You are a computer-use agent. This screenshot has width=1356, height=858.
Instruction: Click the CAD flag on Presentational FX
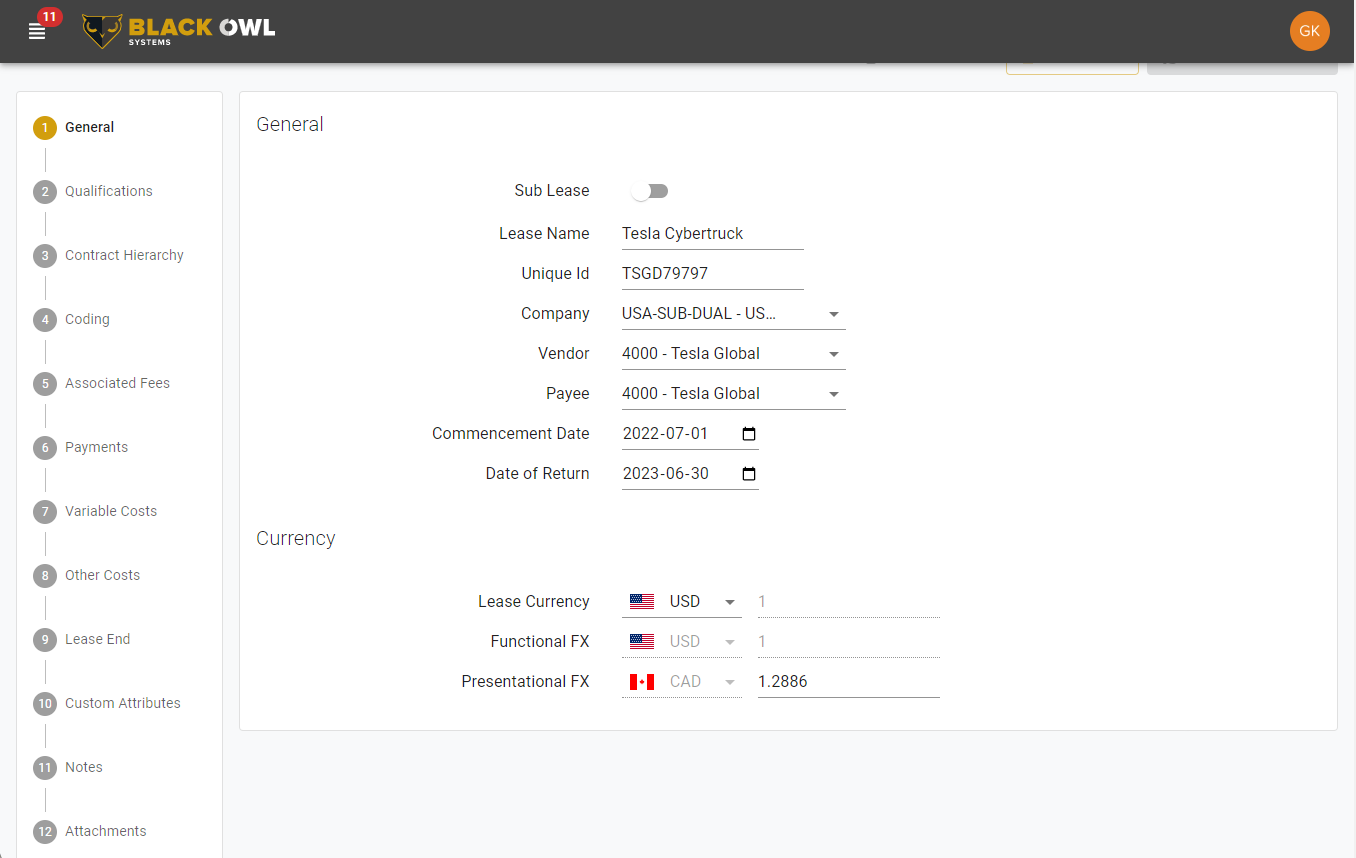click(641, 681)
